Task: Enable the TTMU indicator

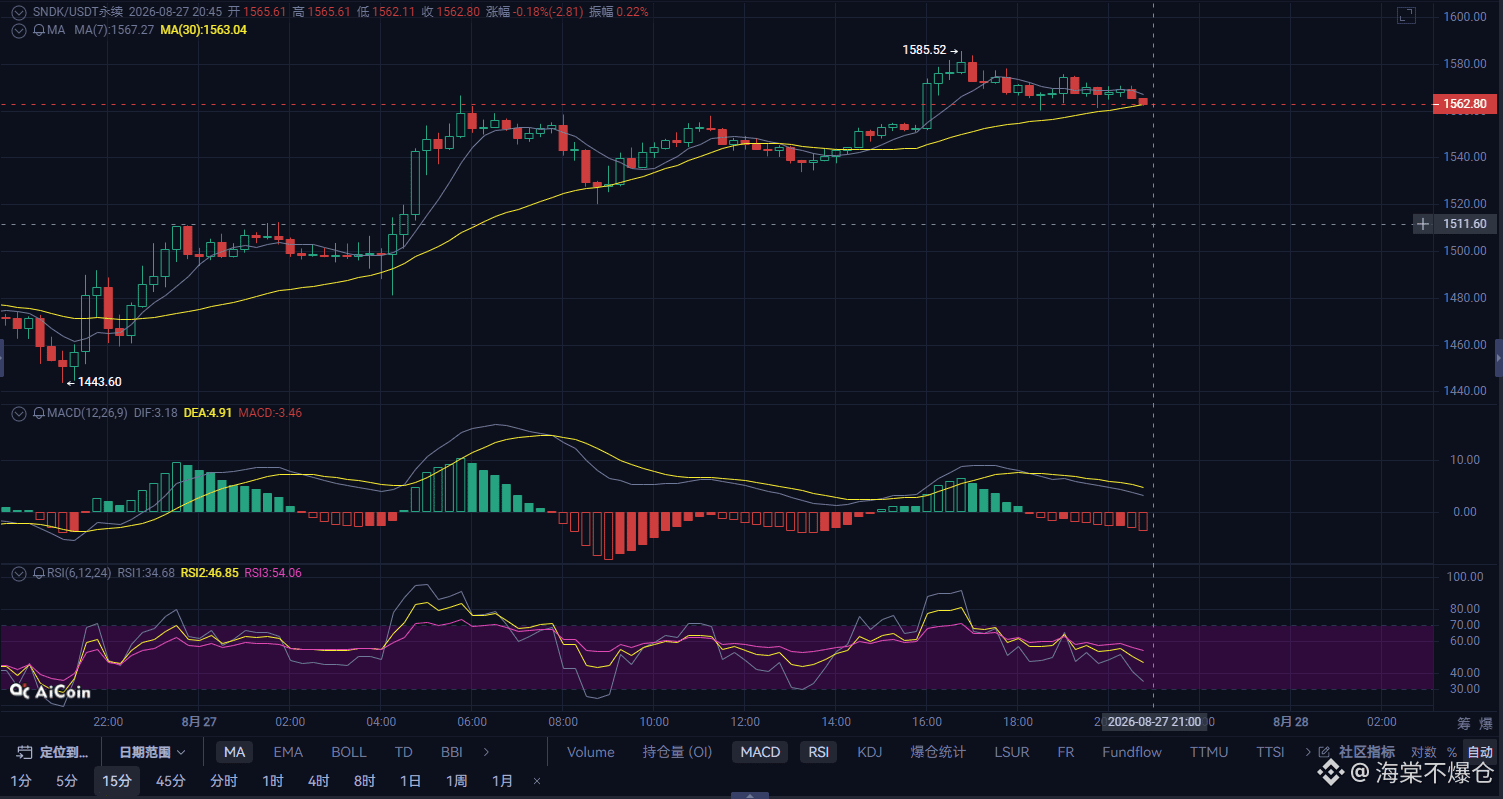Action: (1208, 752)
